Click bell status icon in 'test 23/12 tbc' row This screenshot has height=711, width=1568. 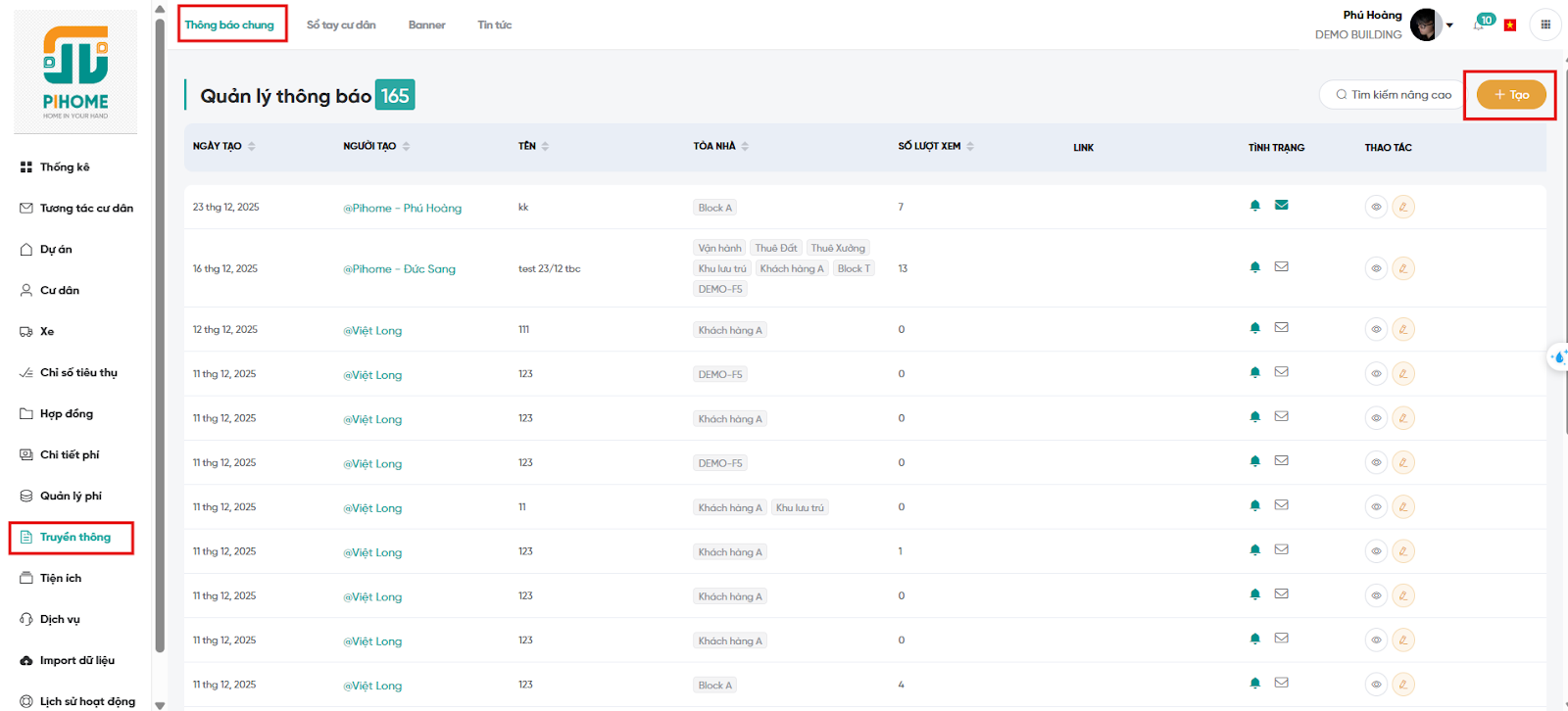click(x=1255, y=267)
